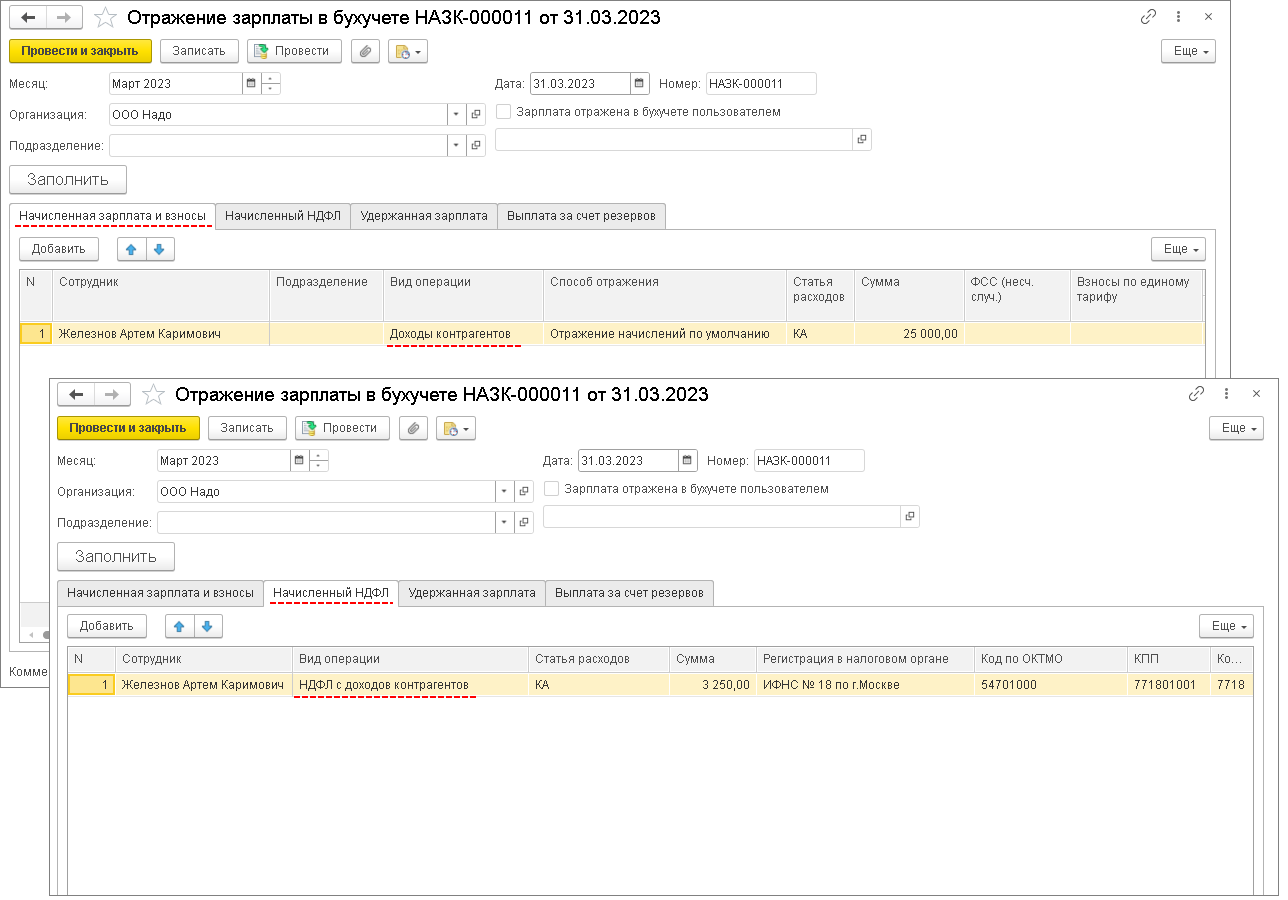The height and width of the screenshot is (900, 1288).
Task: Click Записать in the front window
Action: point(247,428)
